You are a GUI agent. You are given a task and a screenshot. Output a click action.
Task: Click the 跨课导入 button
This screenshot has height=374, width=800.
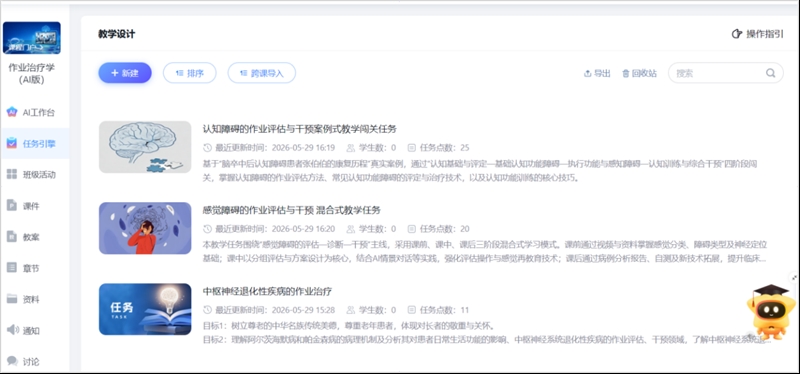coord(262,73)
